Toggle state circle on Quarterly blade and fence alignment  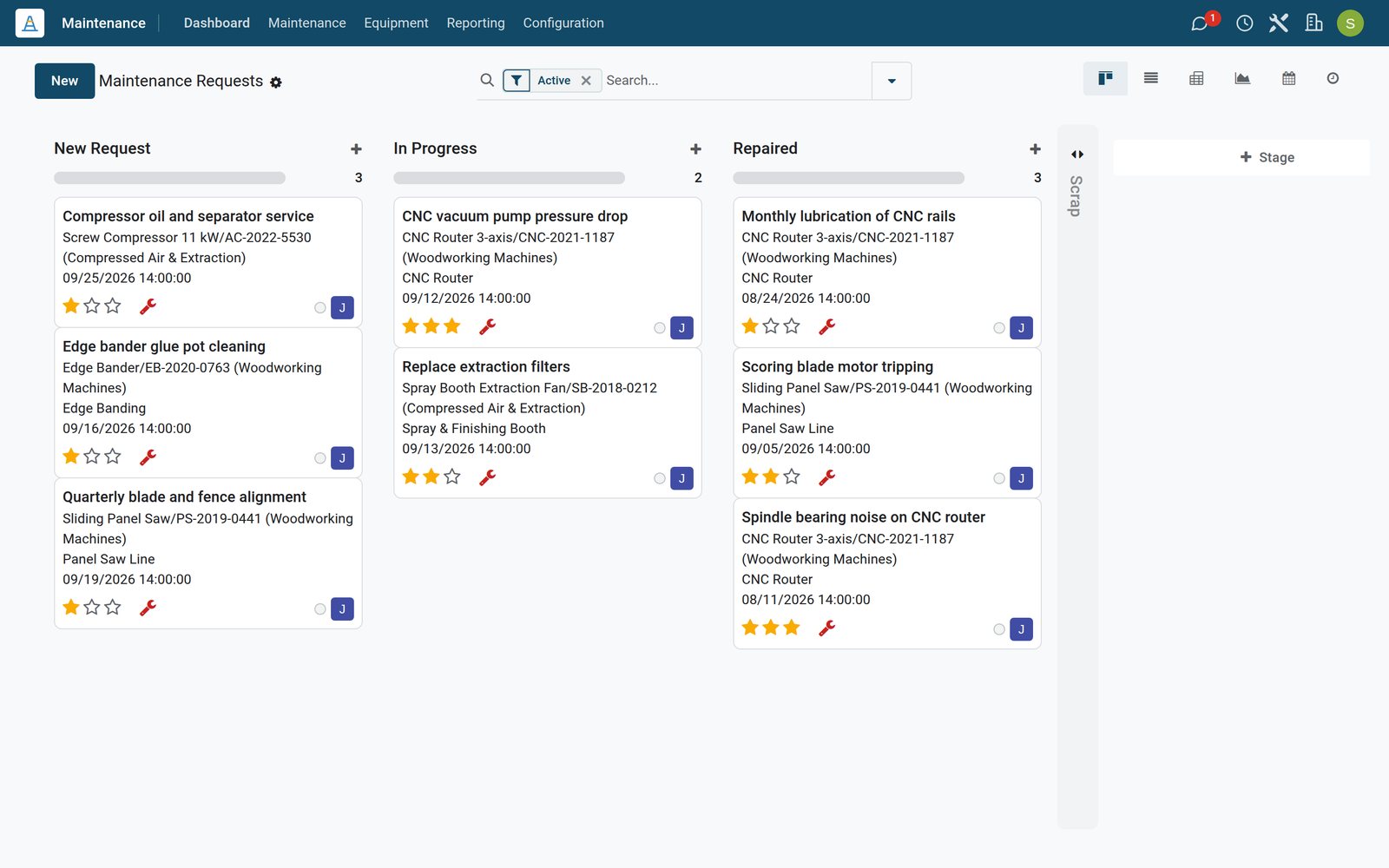pos(320,608)
